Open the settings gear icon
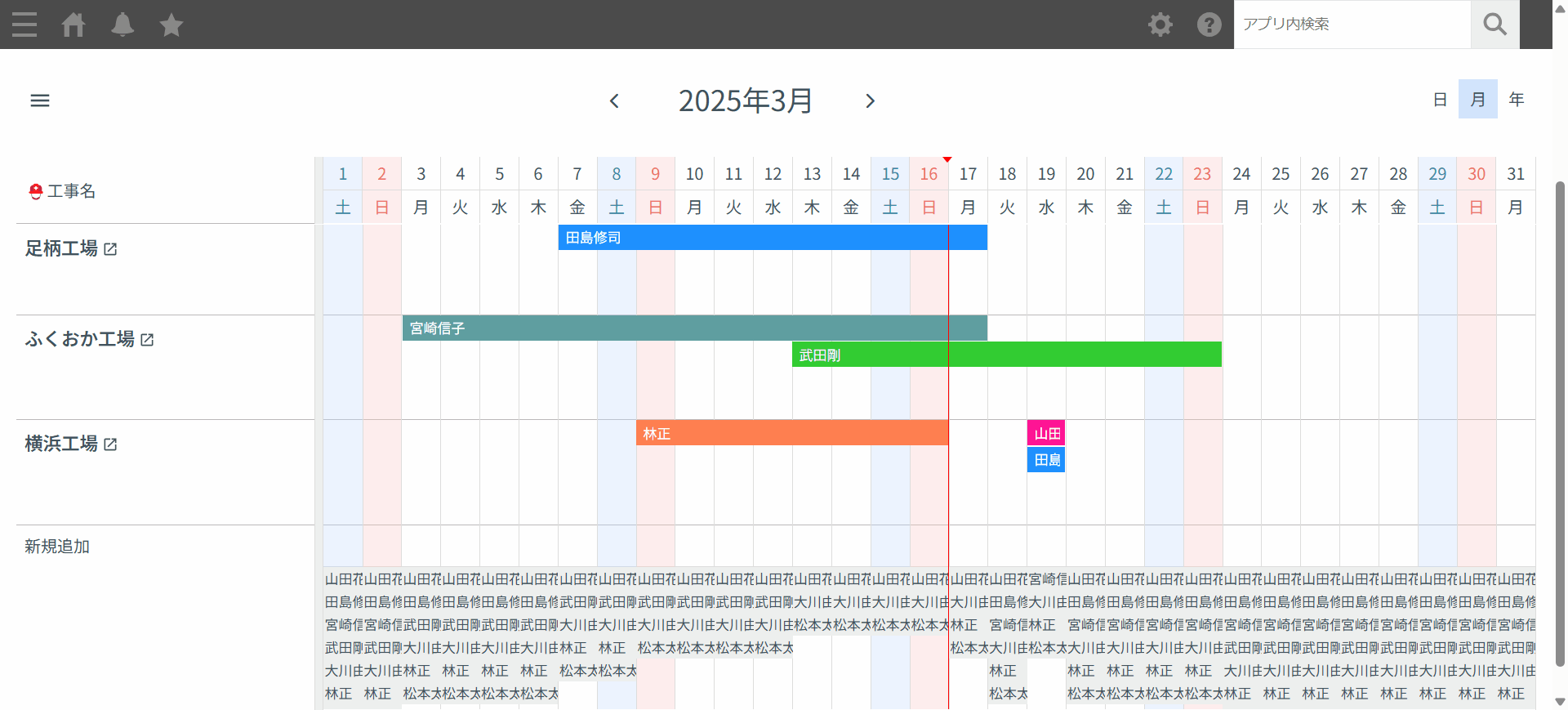 [x=1160, y=25]
